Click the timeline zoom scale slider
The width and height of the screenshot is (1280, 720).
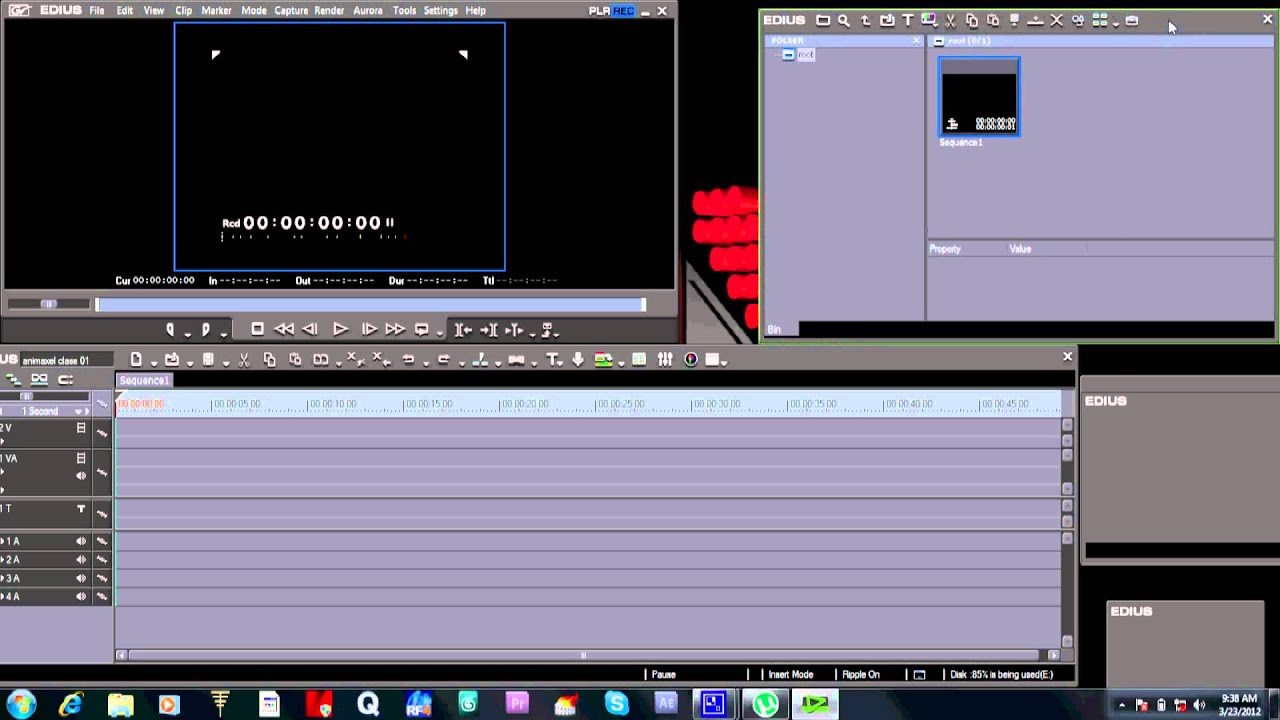[27, 397]
